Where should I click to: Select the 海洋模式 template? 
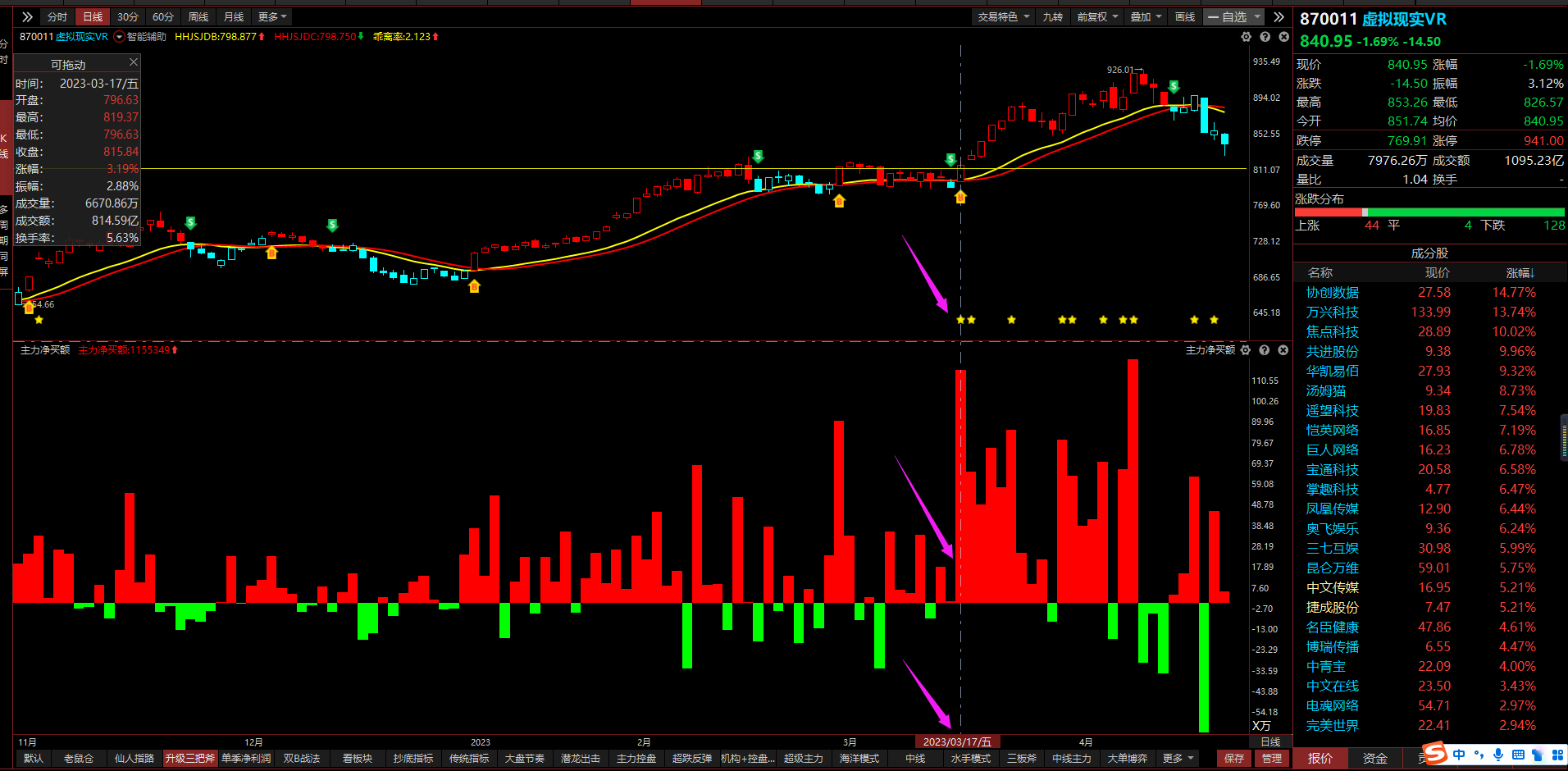pyautogui.click(x=859, y=758)
